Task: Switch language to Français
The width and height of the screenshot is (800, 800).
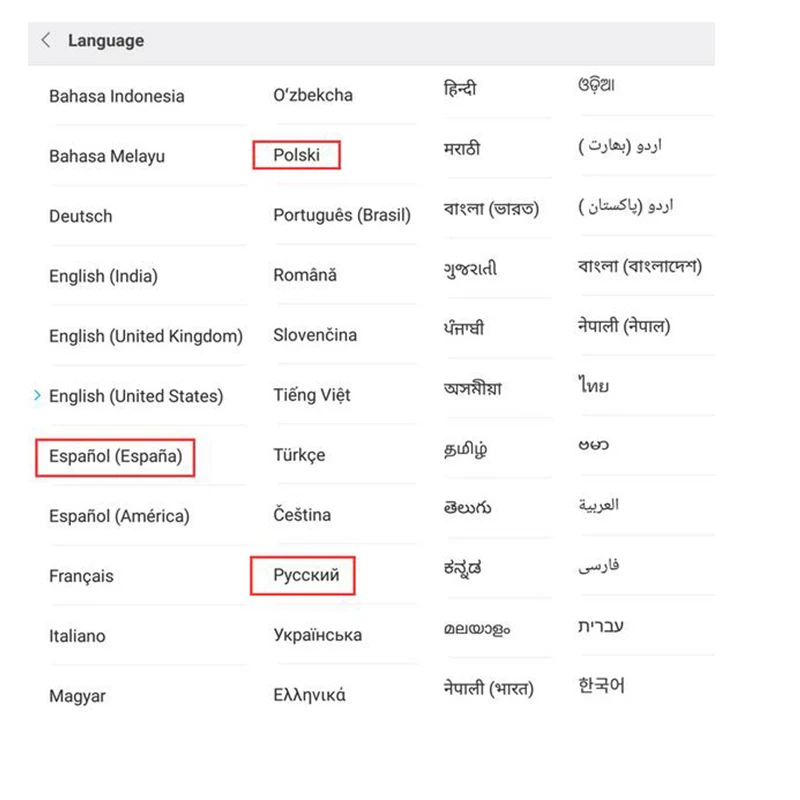Action: pyautogui.click(x=81, y=576)
